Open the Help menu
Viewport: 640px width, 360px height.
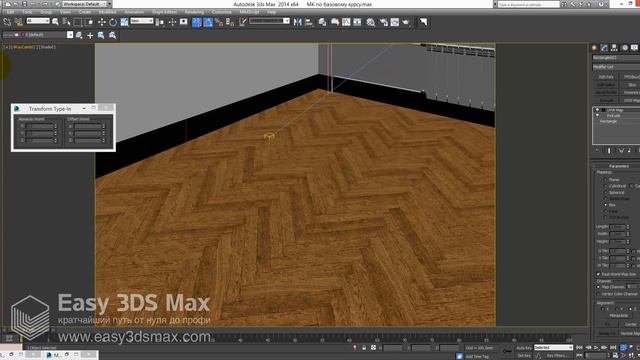click(x=271, y=12)
